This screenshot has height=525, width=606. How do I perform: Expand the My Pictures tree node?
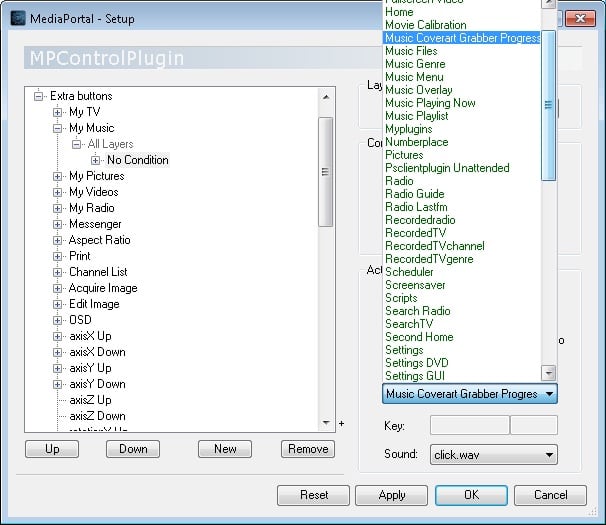coord(58,176)
